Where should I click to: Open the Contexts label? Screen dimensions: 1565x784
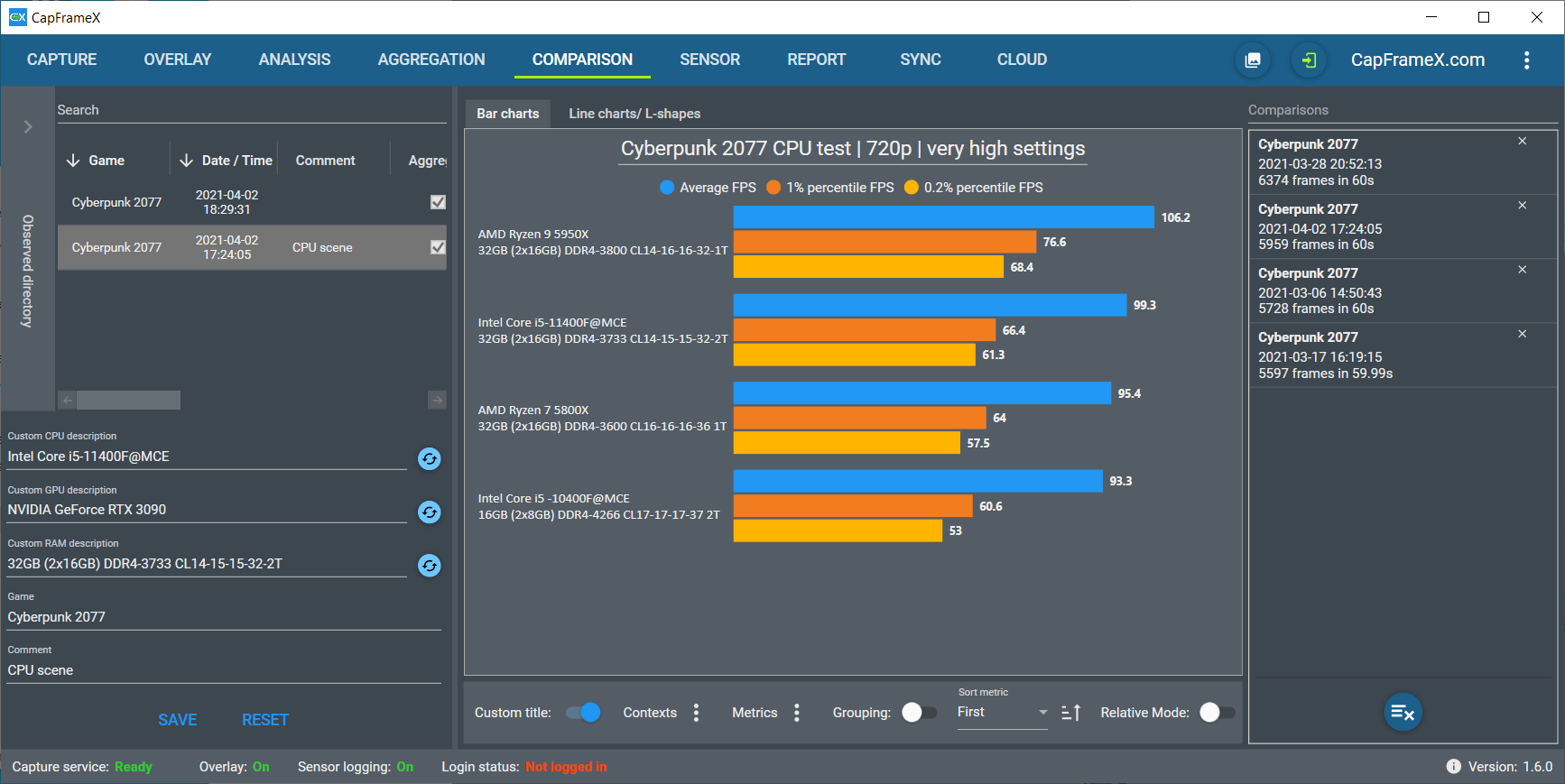pyautogui.click(x=650, y=713)
